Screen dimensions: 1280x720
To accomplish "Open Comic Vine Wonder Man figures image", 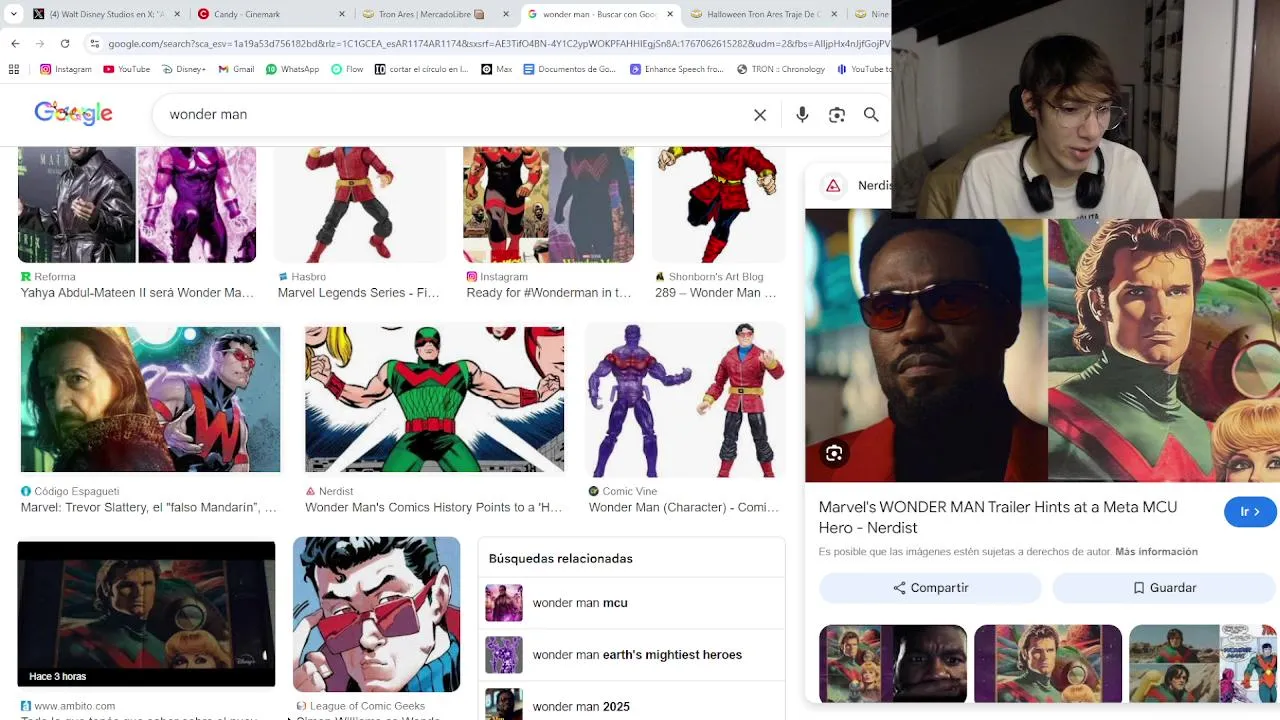I will tap(685, 399).
